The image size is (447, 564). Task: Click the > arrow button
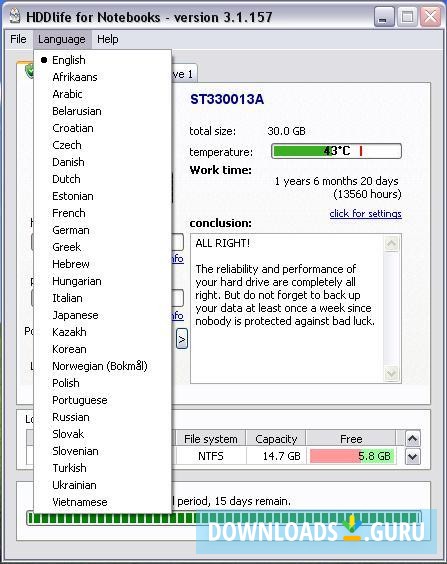(182, 339)
